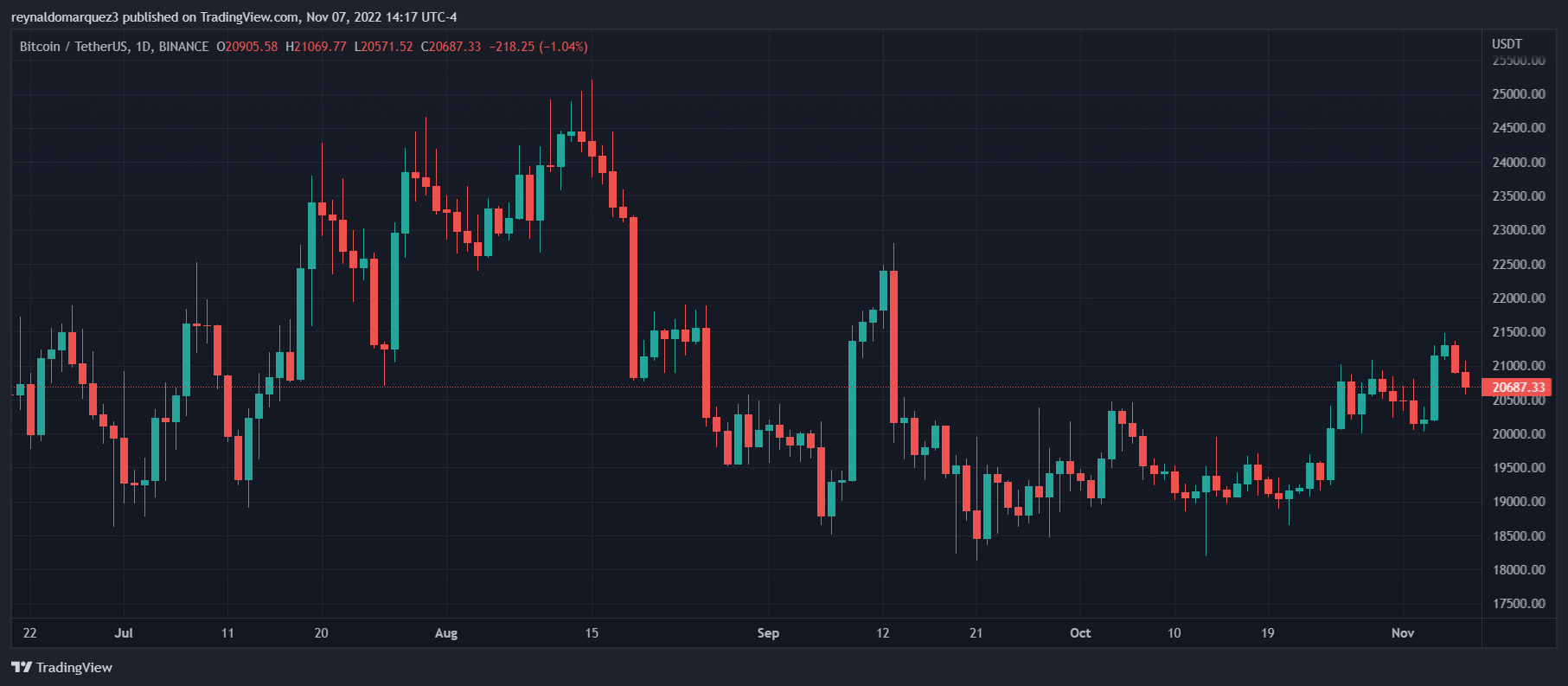1568x686 pixels.
Task: Select the Aug date marker
Action: tap(446, 632)
